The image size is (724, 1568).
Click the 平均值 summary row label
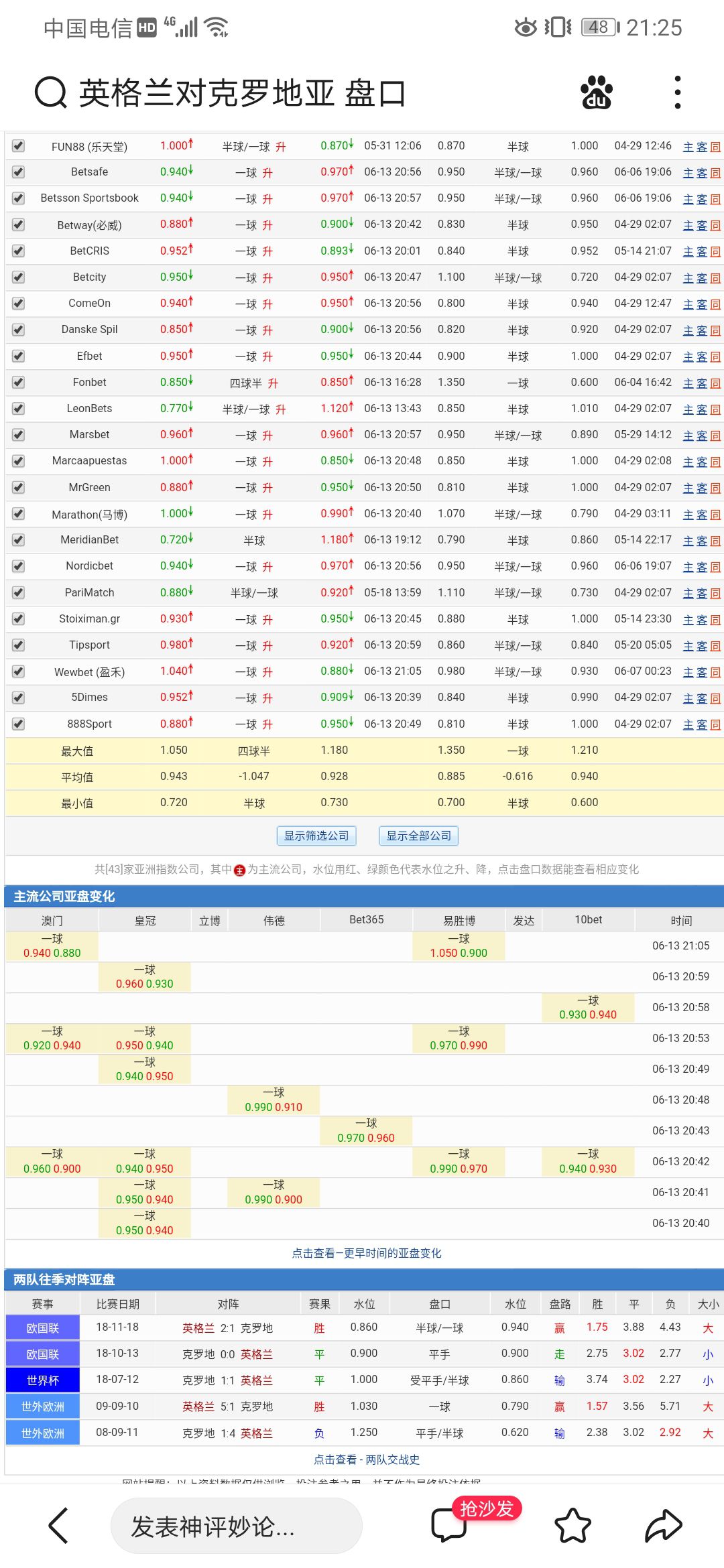point(77,777)
